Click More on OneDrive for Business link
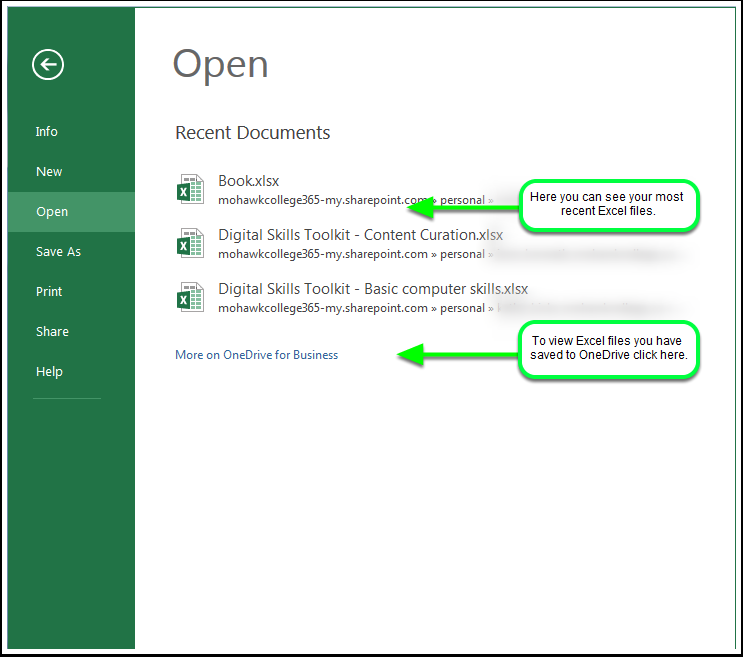This screenshot has height=657, width=743. pos(256,355)
